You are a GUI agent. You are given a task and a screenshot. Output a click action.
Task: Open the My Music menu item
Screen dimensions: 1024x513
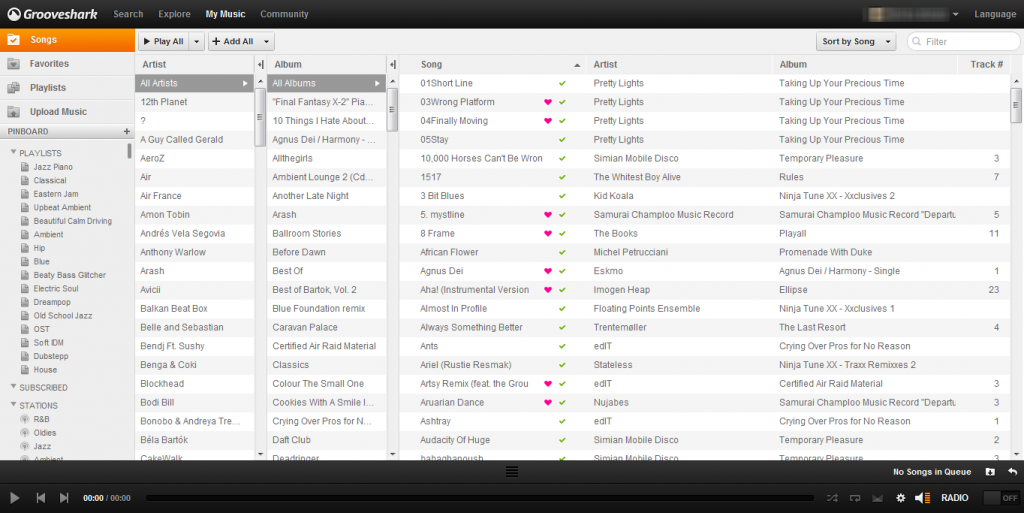tap(225, 14)
